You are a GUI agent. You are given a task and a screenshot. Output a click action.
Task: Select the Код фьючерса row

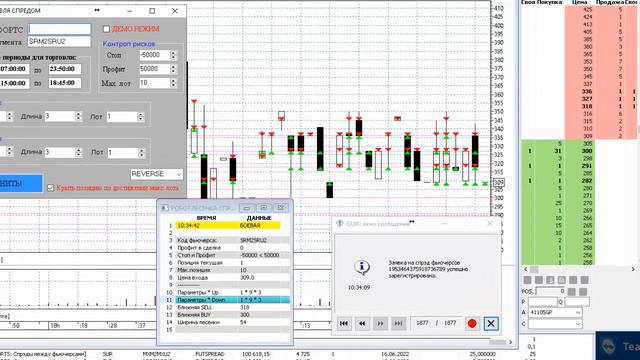coord(233,240)
